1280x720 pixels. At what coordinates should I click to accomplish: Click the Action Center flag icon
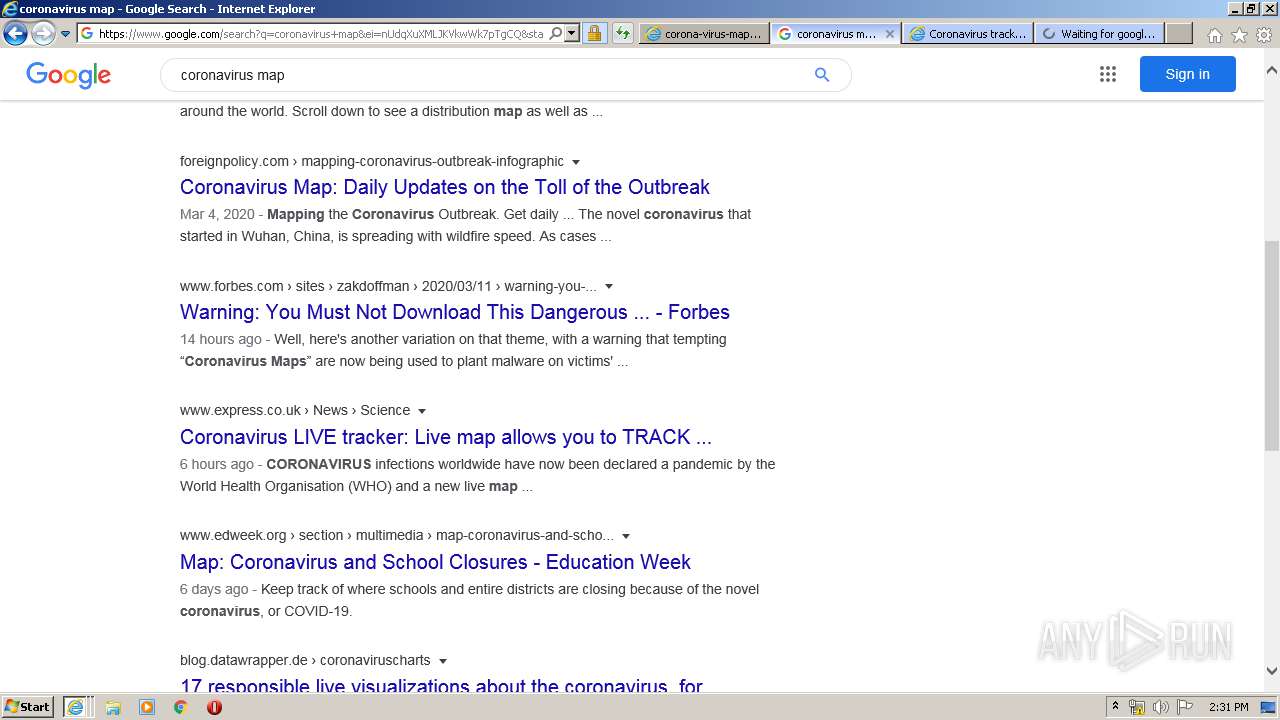coord(1184,707)
